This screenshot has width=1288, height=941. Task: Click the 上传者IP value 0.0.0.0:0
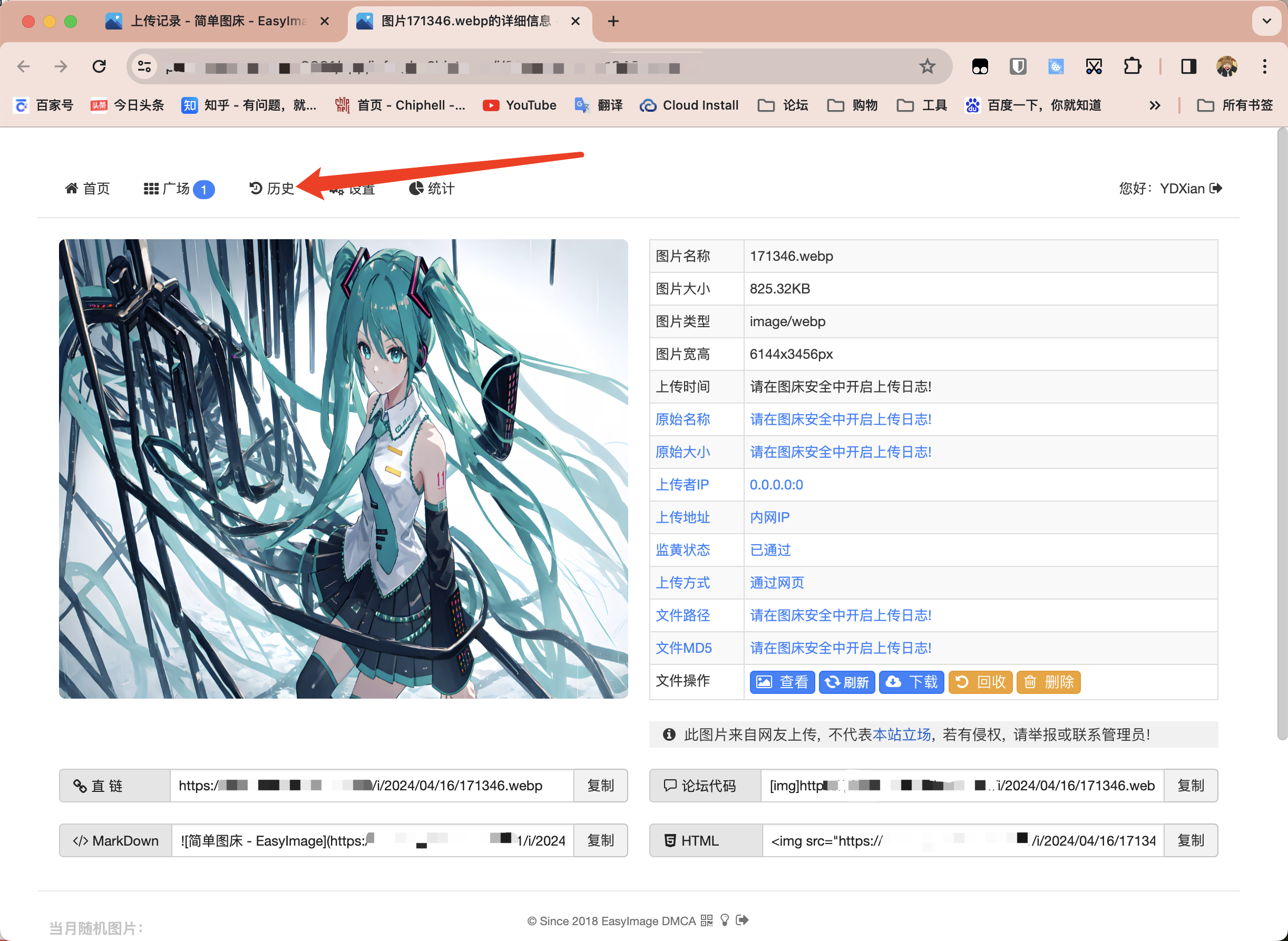pyautogui.click(x=776, y=485)
